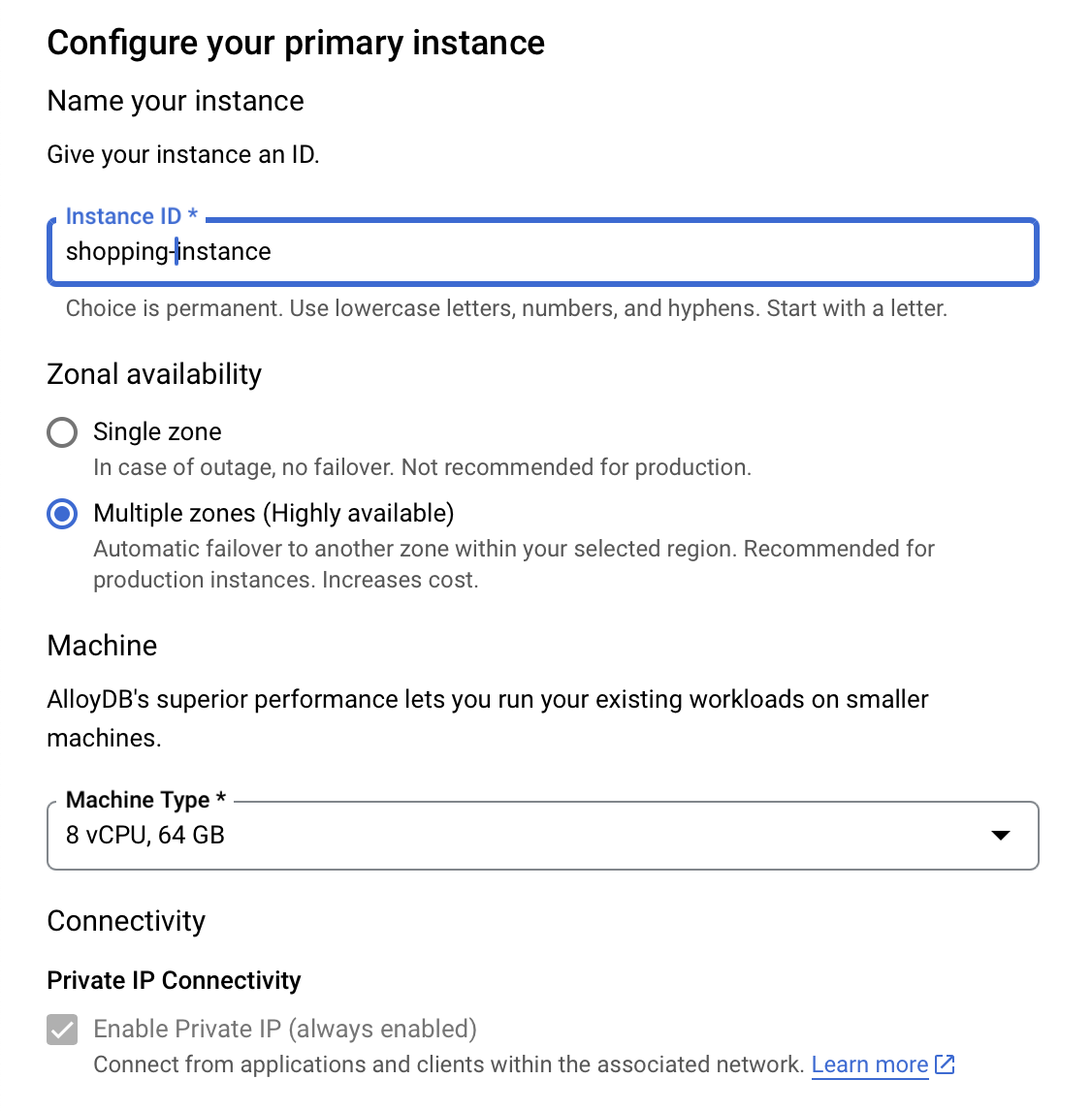Click the 'Connectivity' section heading
This screenshot has width=1092, height=1111.
pos(126,921)
